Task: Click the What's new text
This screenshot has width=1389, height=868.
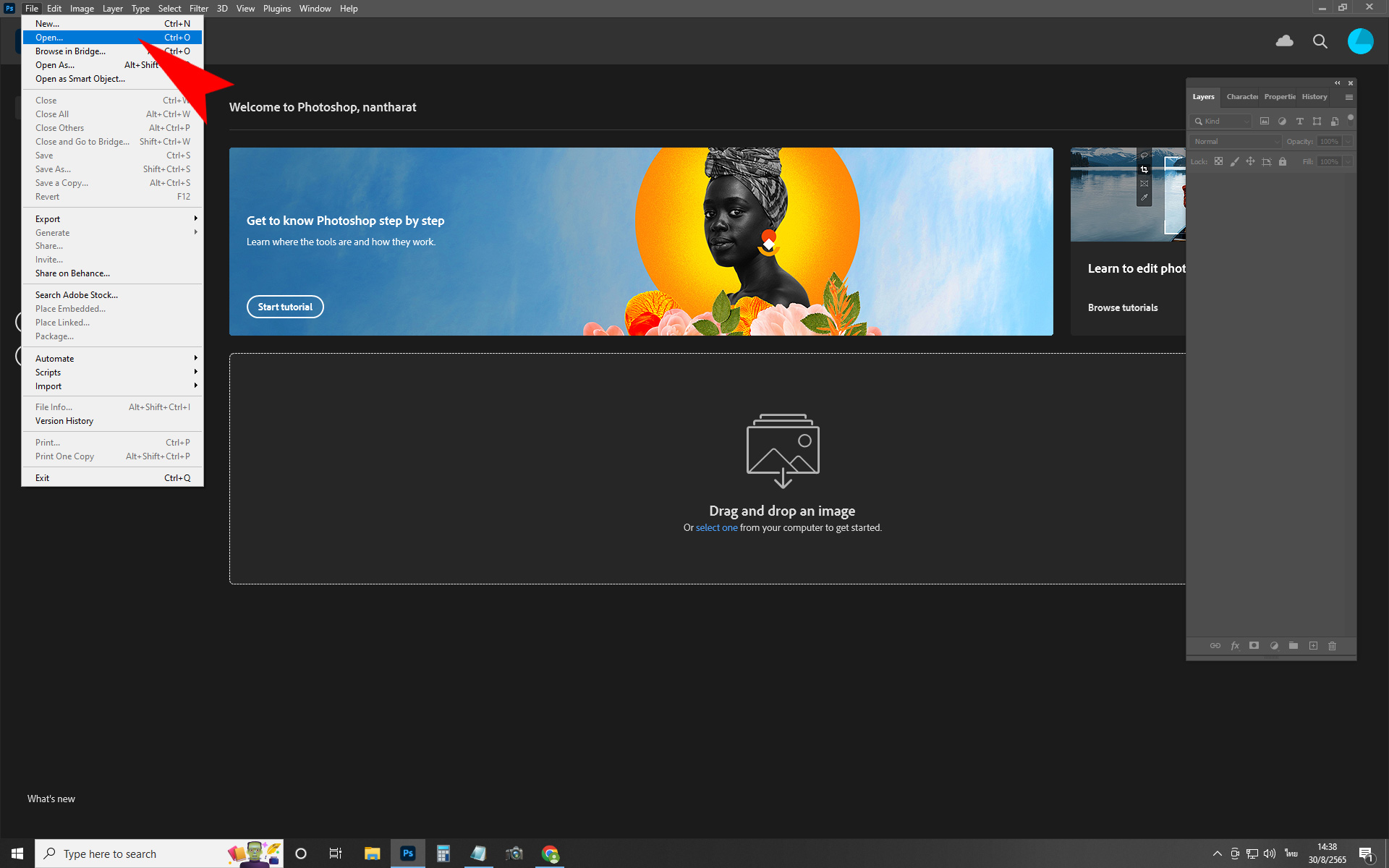Action: [x=51, y=799]
